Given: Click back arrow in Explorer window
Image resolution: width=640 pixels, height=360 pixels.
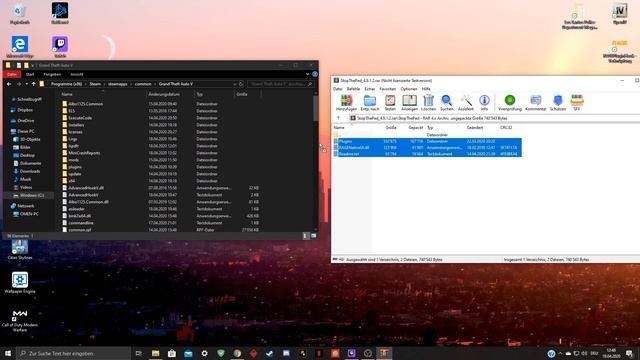Looking at the screenshot, I should point(9,84).
